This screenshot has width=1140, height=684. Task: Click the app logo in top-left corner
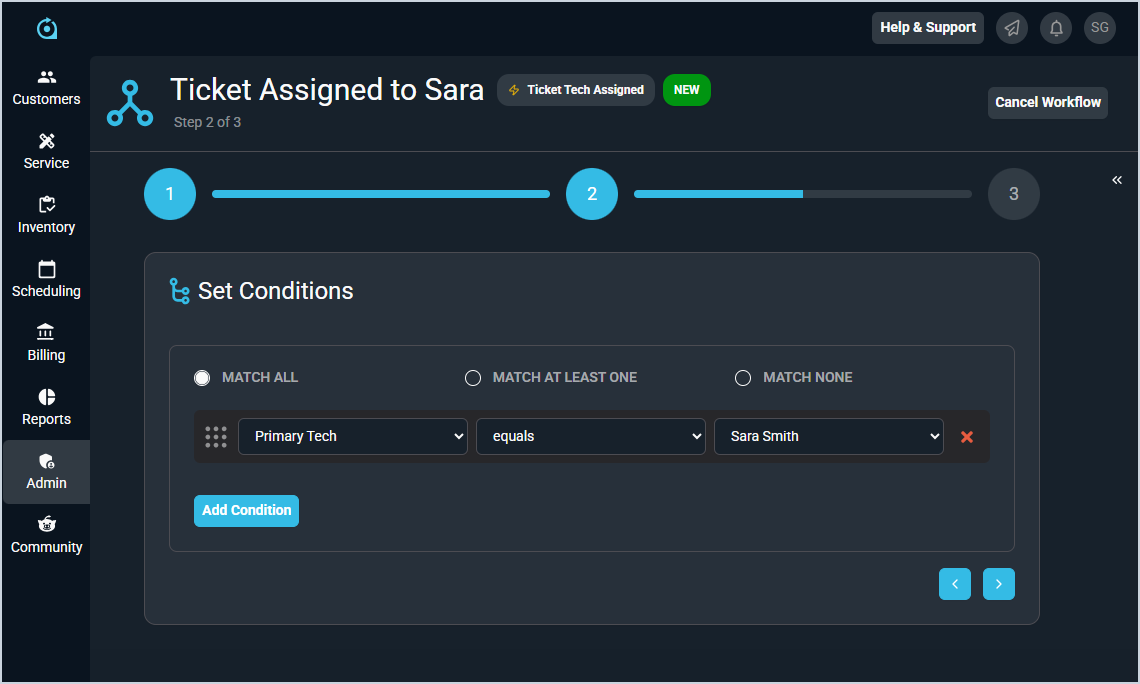[x=47, y=29]
